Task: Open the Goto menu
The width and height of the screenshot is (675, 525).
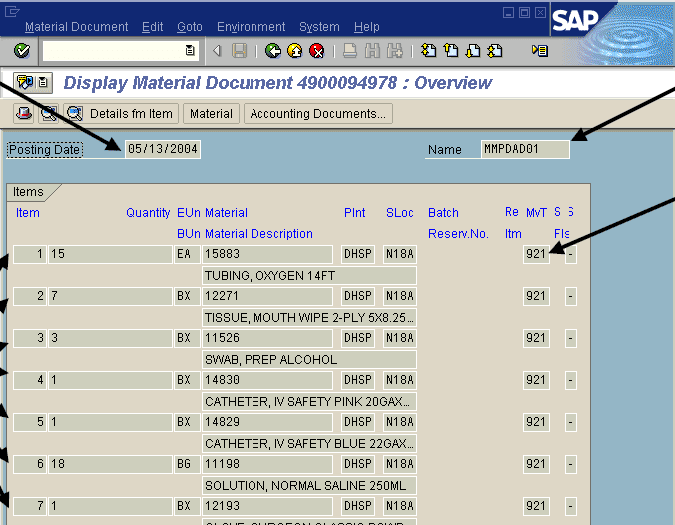Action: coord(189,27)
